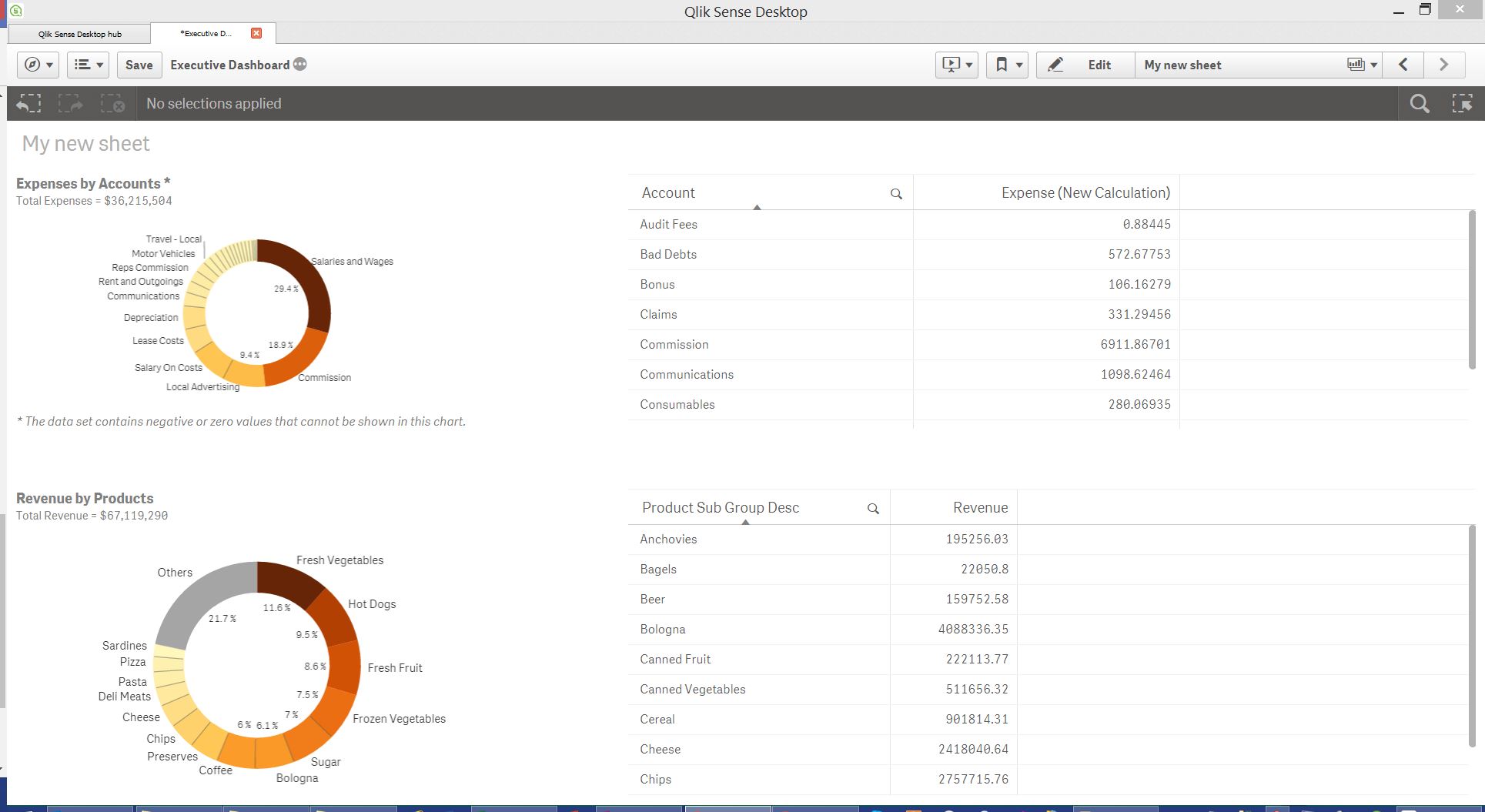Image resolution: width=1485 pixels, height=812 pixels.
Task: Select the Audit Fees account row
Action: 904,224
